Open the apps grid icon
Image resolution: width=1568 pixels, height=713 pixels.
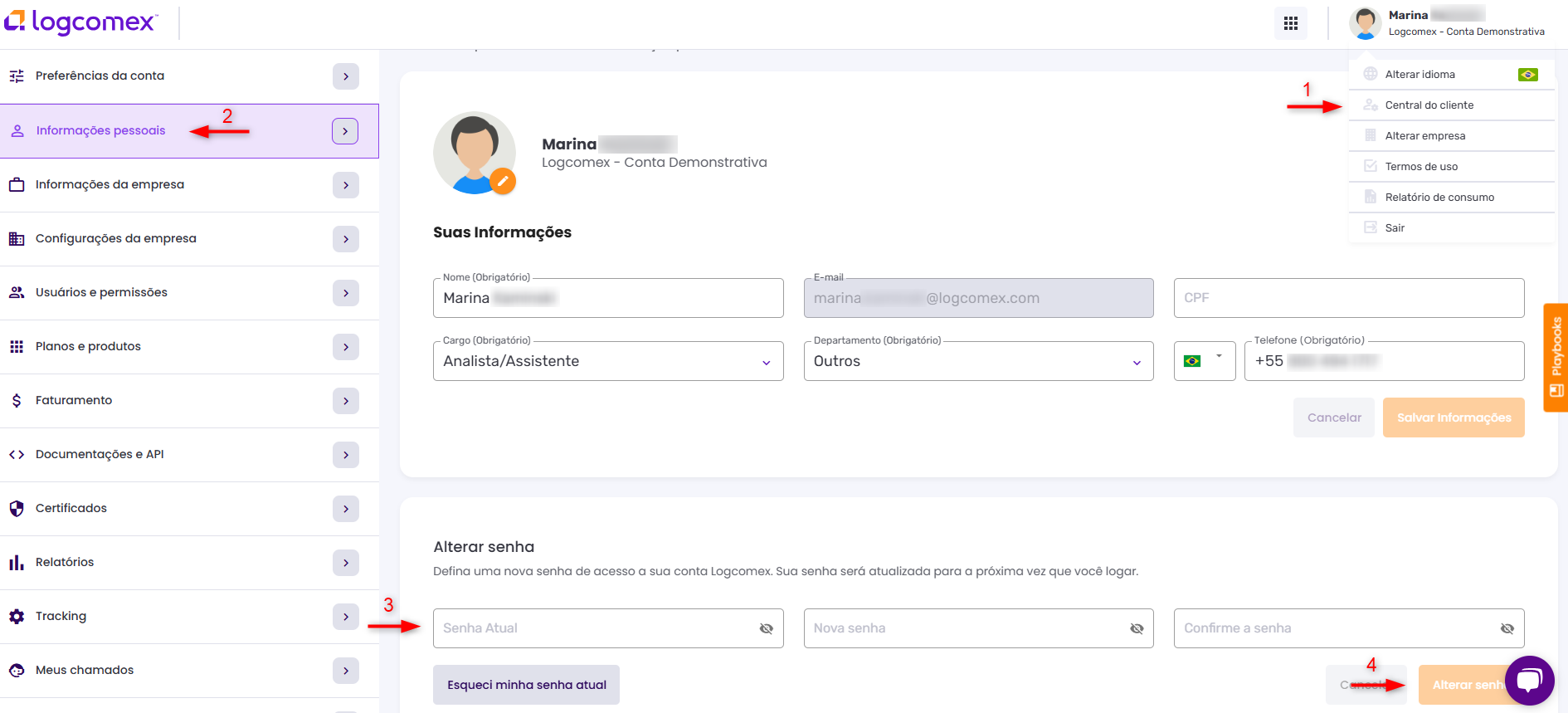(1290, 23)
